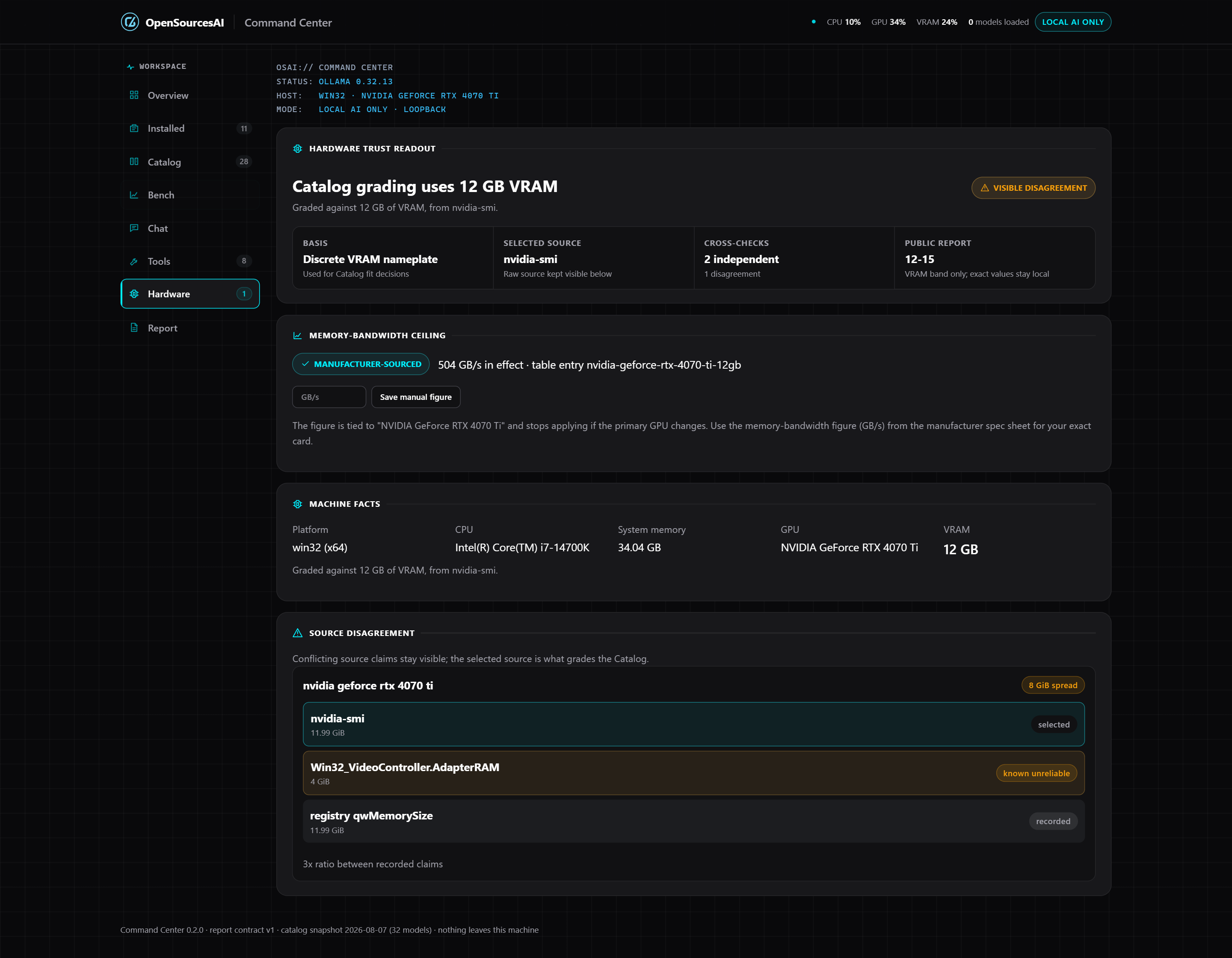The image size is (1232, 958).
Task: Open the Report page
Action: click(190, 328)
